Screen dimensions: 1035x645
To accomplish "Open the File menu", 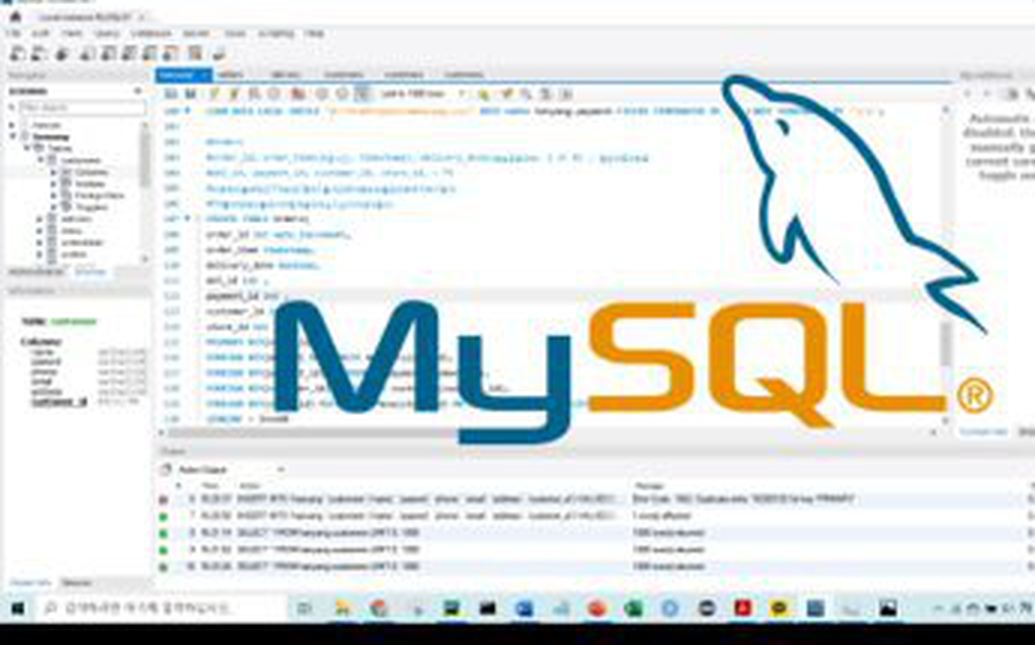I will pos(13,34).
